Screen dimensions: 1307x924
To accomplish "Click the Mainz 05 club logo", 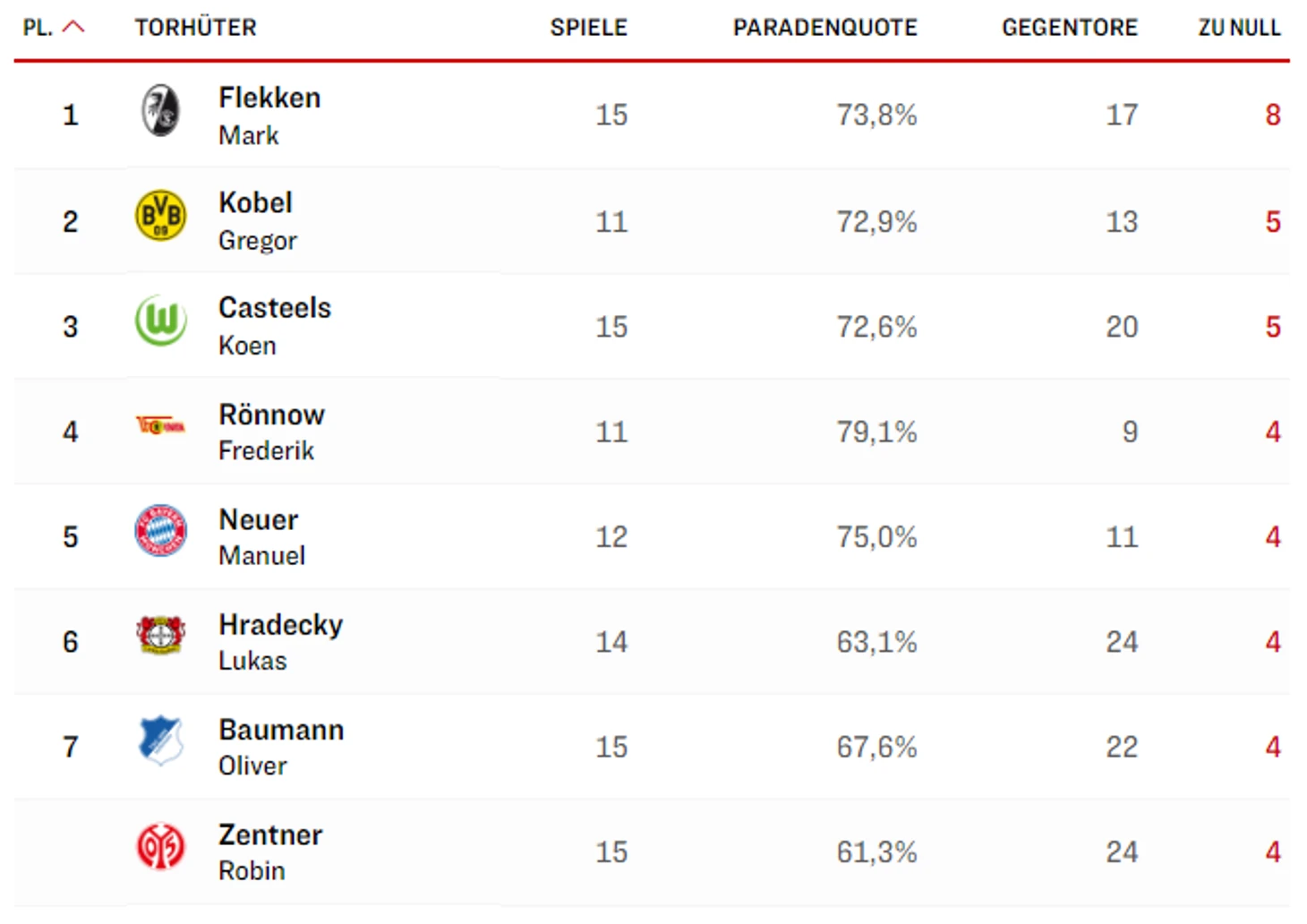I will coord(160,847).
